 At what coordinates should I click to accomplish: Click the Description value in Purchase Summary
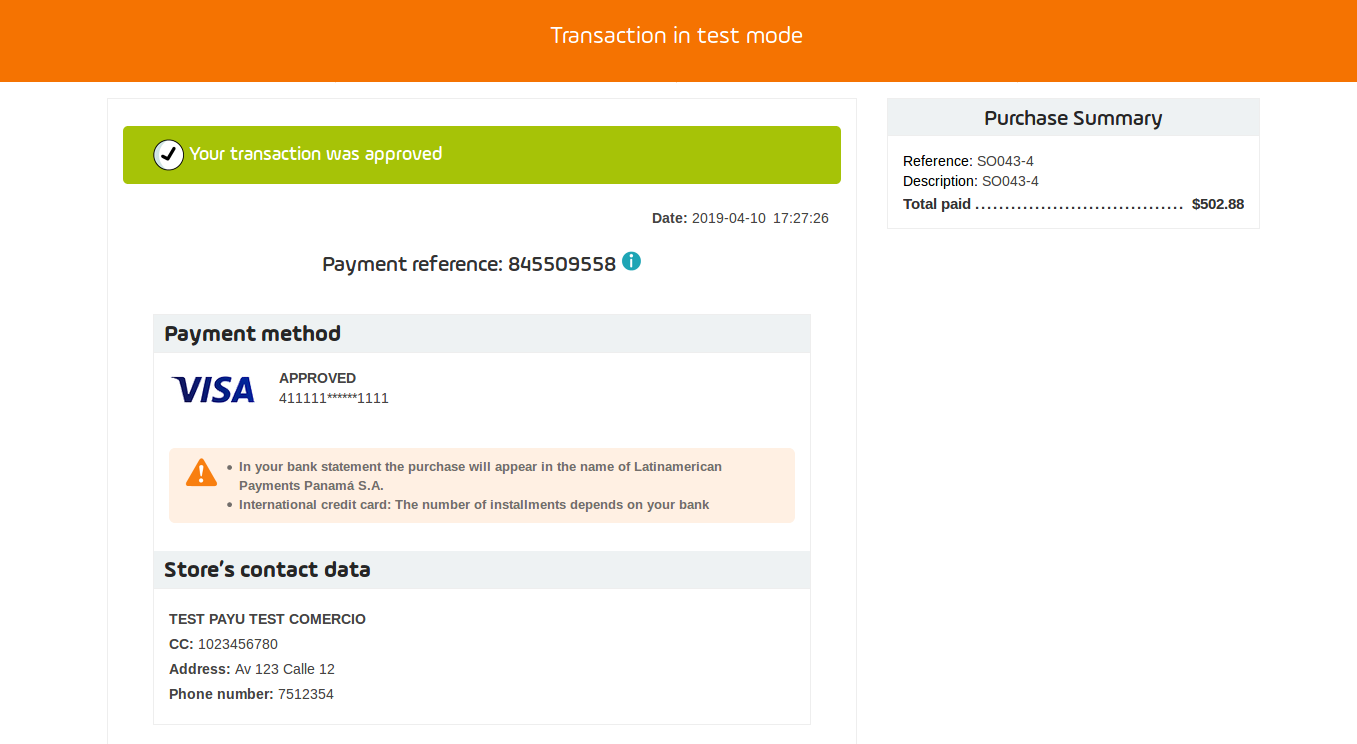1009,181
